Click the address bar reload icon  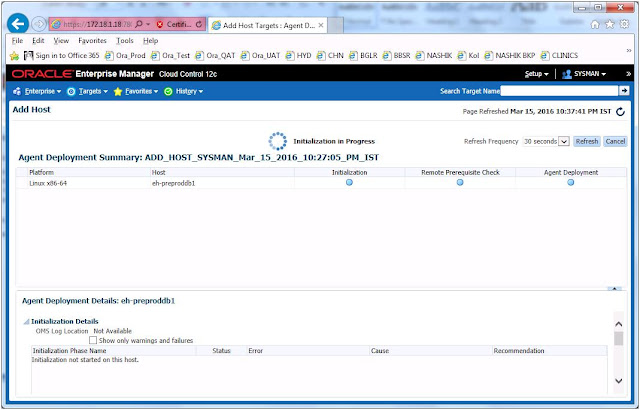point(198,24)
